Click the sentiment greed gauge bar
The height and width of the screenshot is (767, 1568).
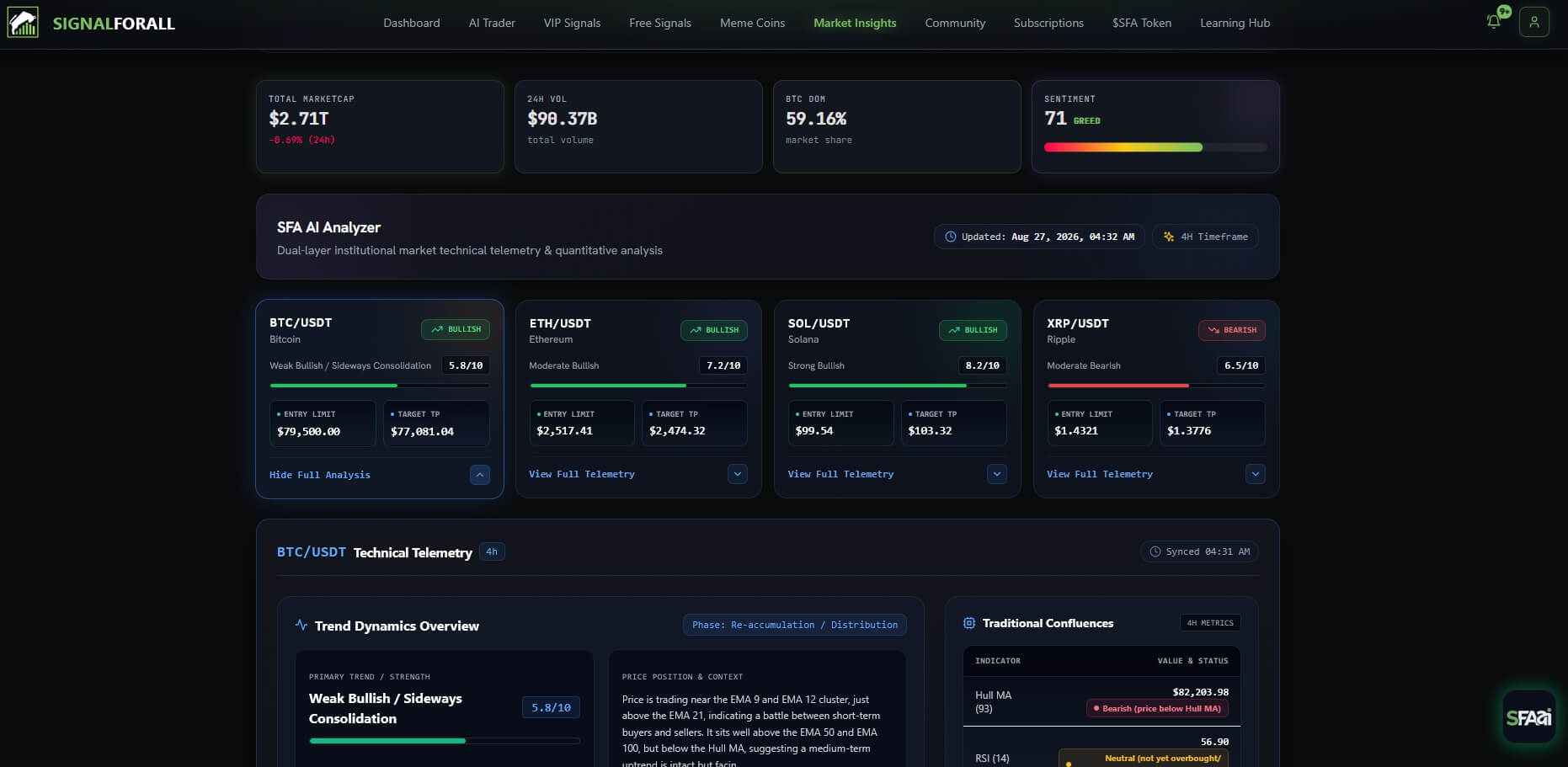pyautogui.click(x=1155, y=147)
